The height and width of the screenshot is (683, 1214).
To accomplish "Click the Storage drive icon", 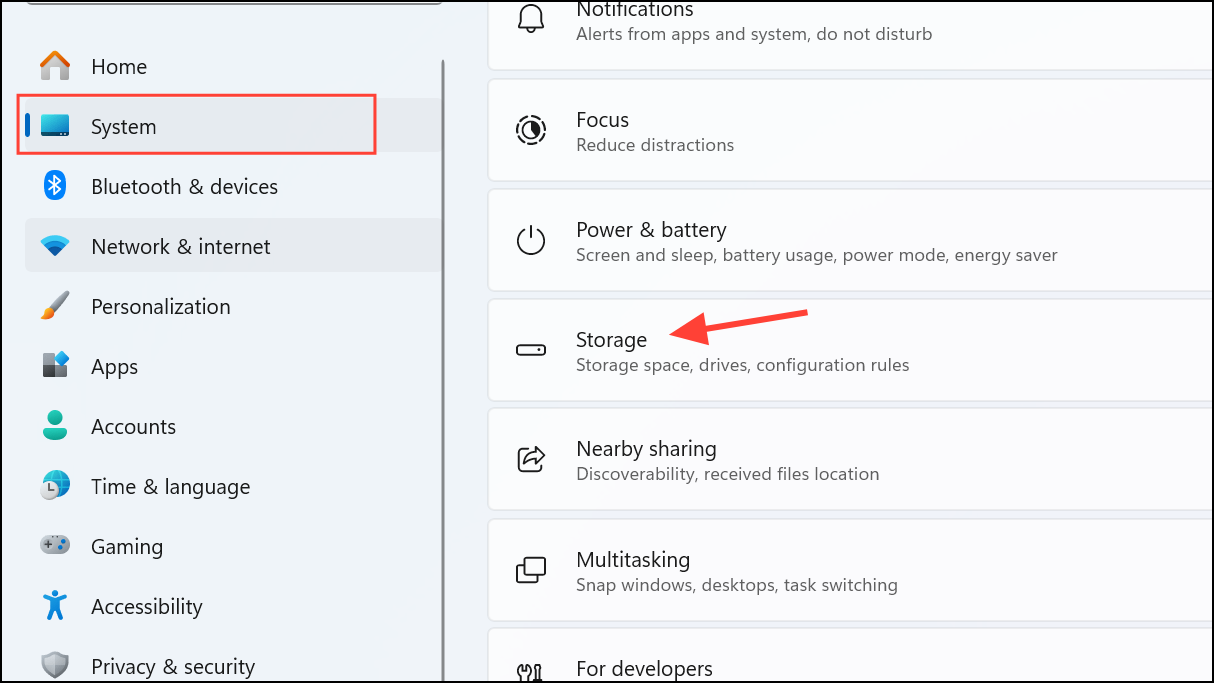I will [531, 351].
